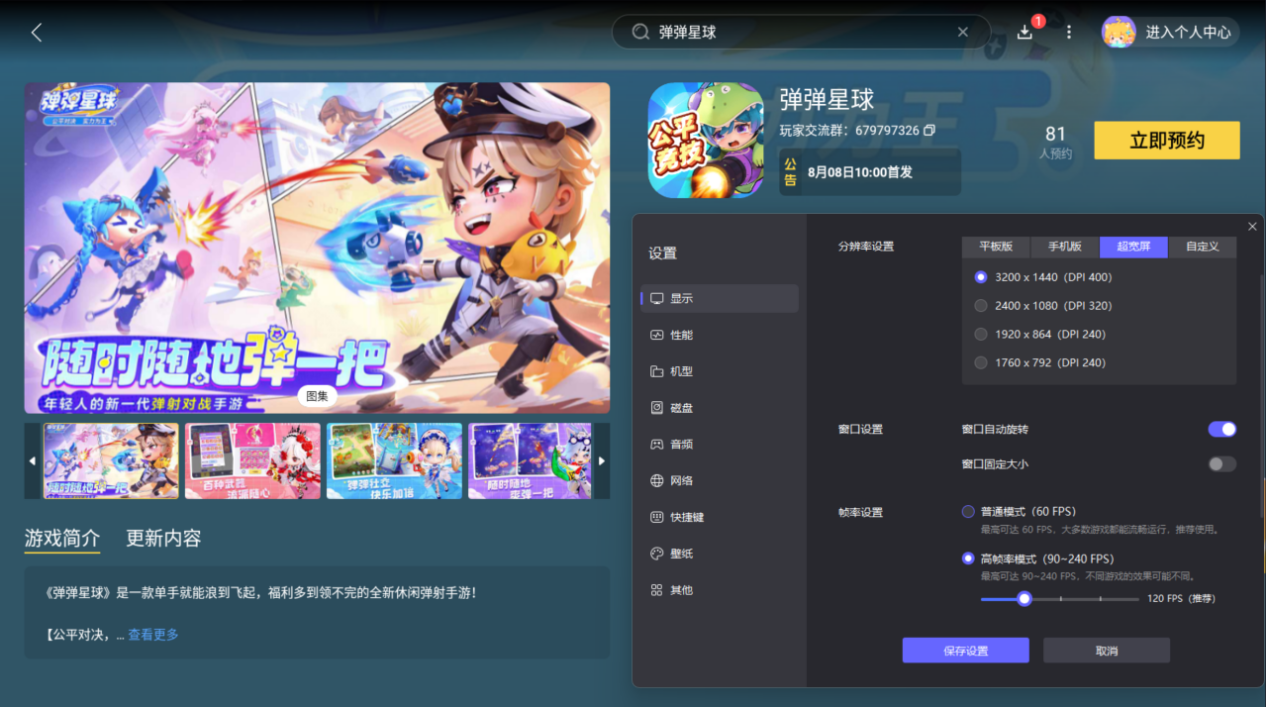1266x707 pixels.
Task: Open the three-dot more menu
Action: pyautogui.click(x=1069, y=32)
